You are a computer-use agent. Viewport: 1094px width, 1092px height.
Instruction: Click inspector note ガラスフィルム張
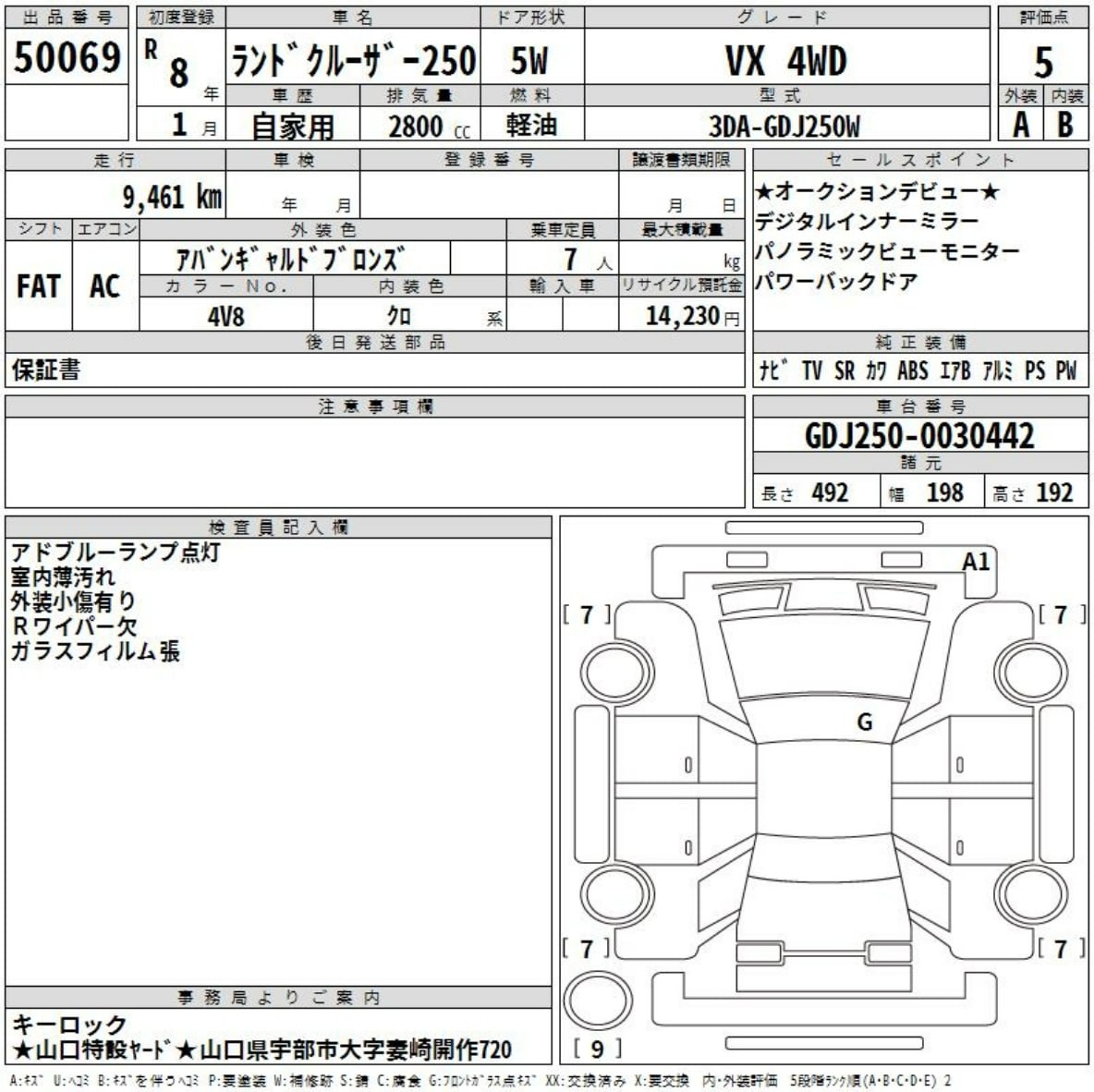[x=95, y=650]
